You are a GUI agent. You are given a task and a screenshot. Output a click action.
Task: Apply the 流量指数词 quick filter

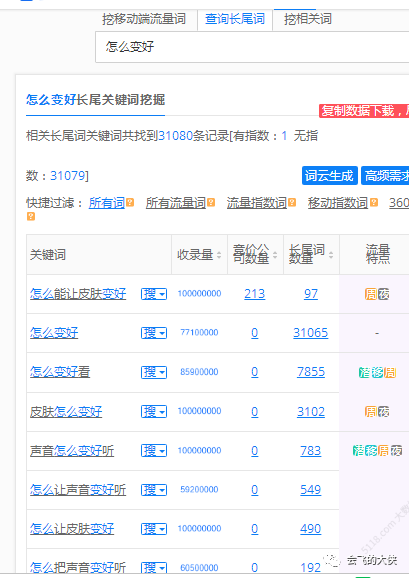pos(257,203)
